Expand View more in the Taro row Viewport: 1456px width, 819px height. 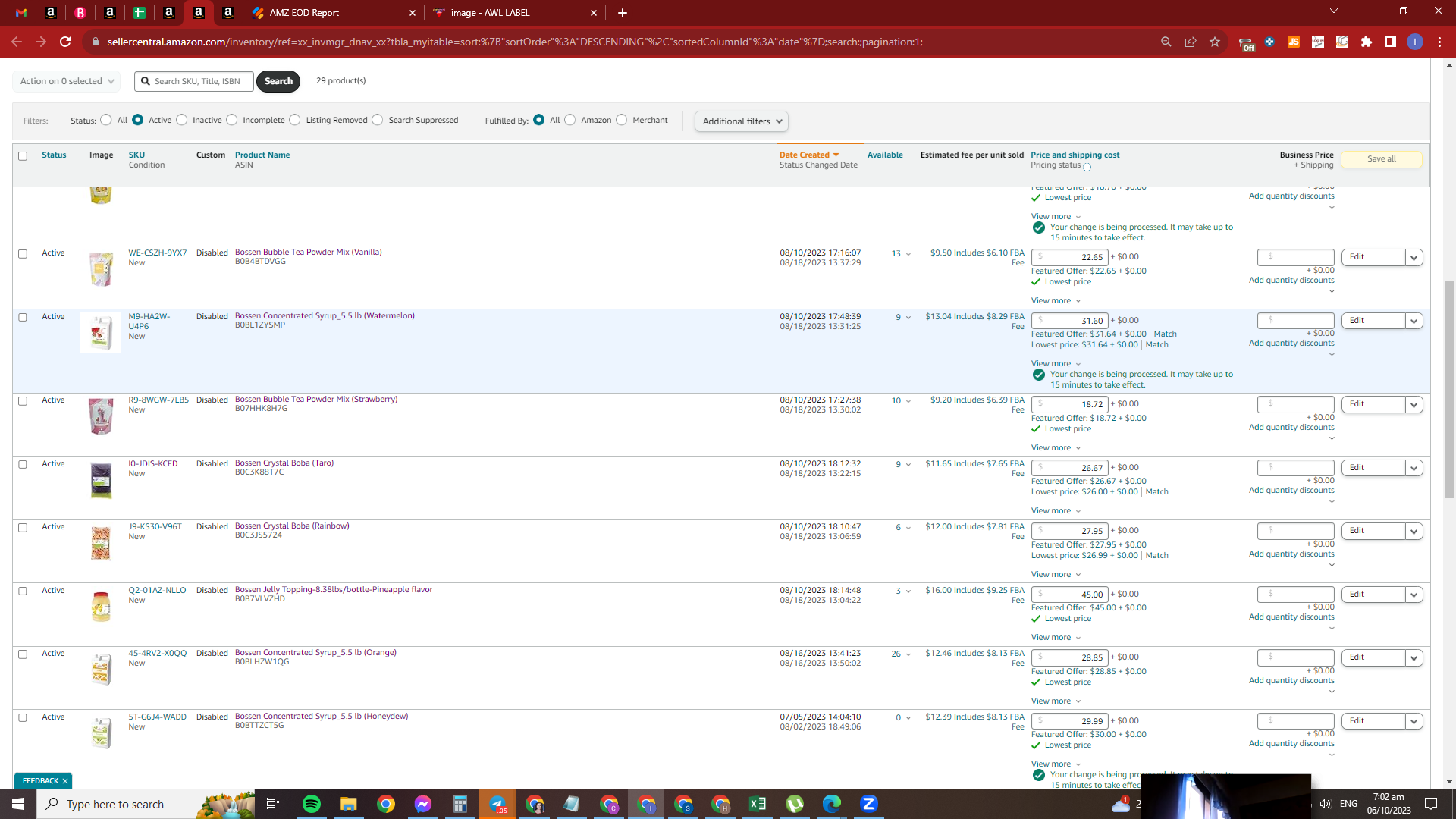coord(1056,511)
